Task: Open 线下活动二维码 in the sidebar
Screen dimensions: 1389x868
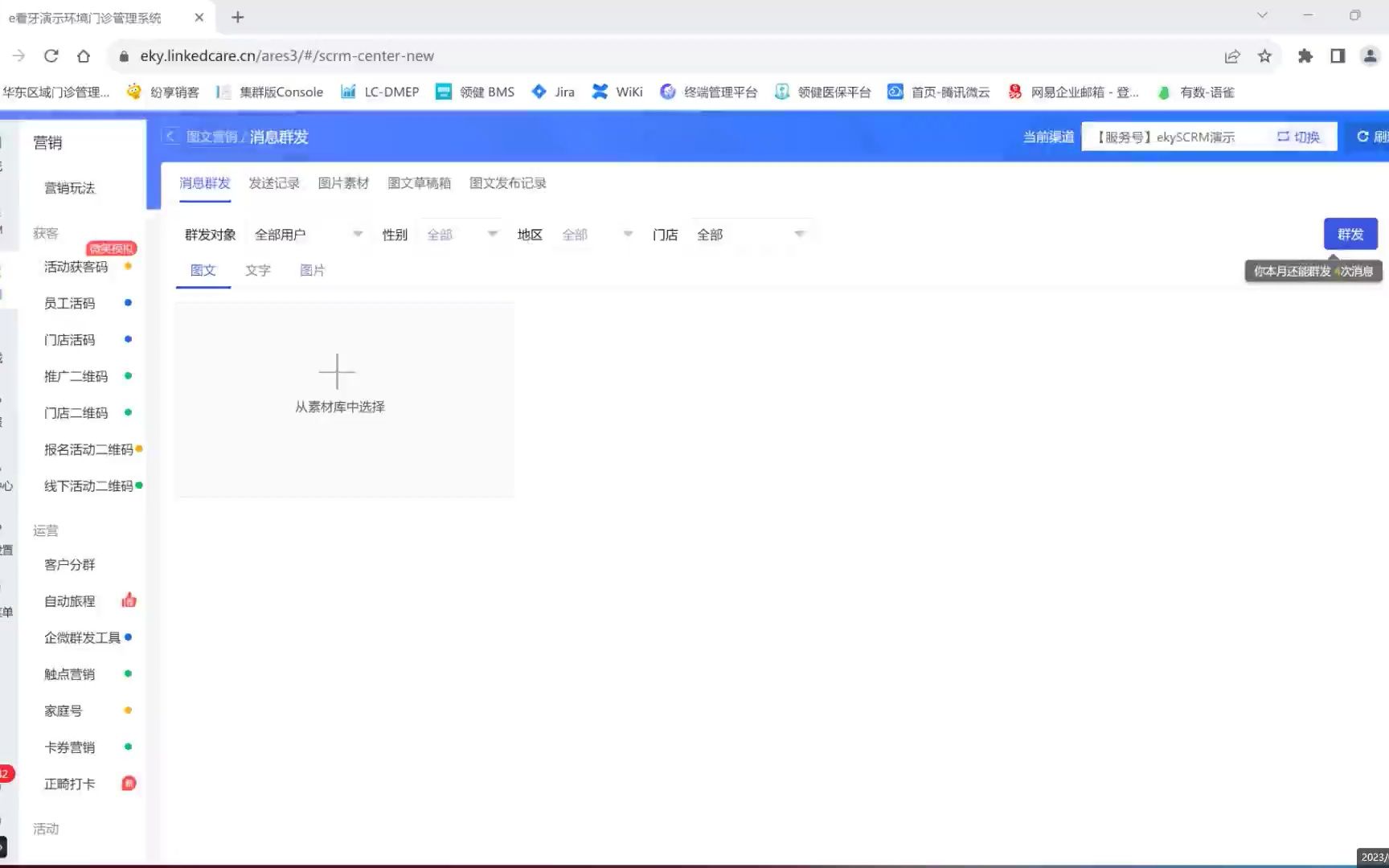Action: 88,486
